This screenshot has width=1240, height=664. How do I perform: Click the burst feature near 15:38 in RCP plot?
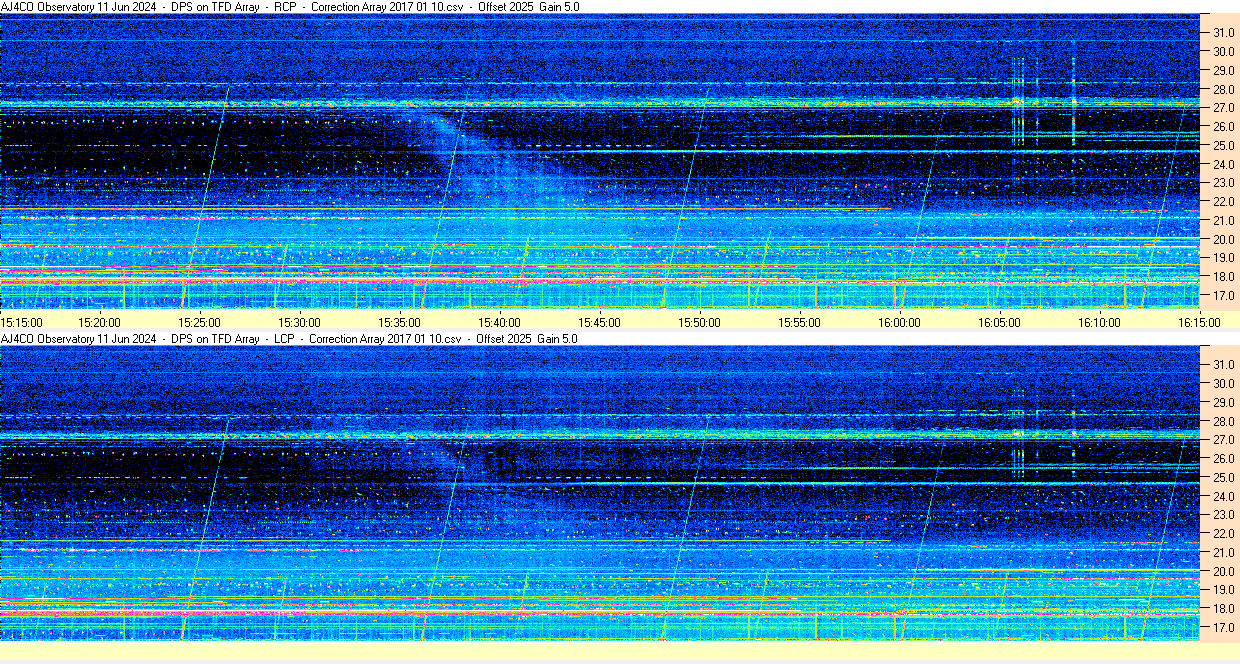tap(470, 170)
